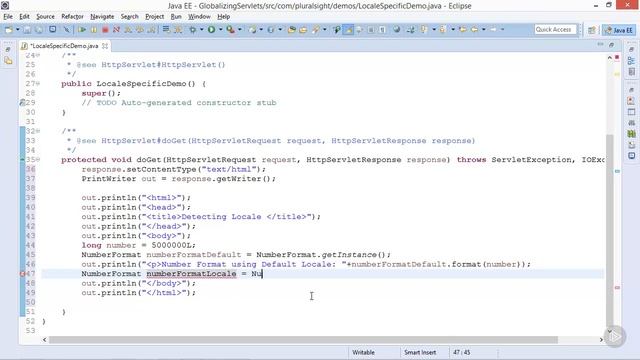Click the horizontal scrollbar of the editor

click(303, 340)
